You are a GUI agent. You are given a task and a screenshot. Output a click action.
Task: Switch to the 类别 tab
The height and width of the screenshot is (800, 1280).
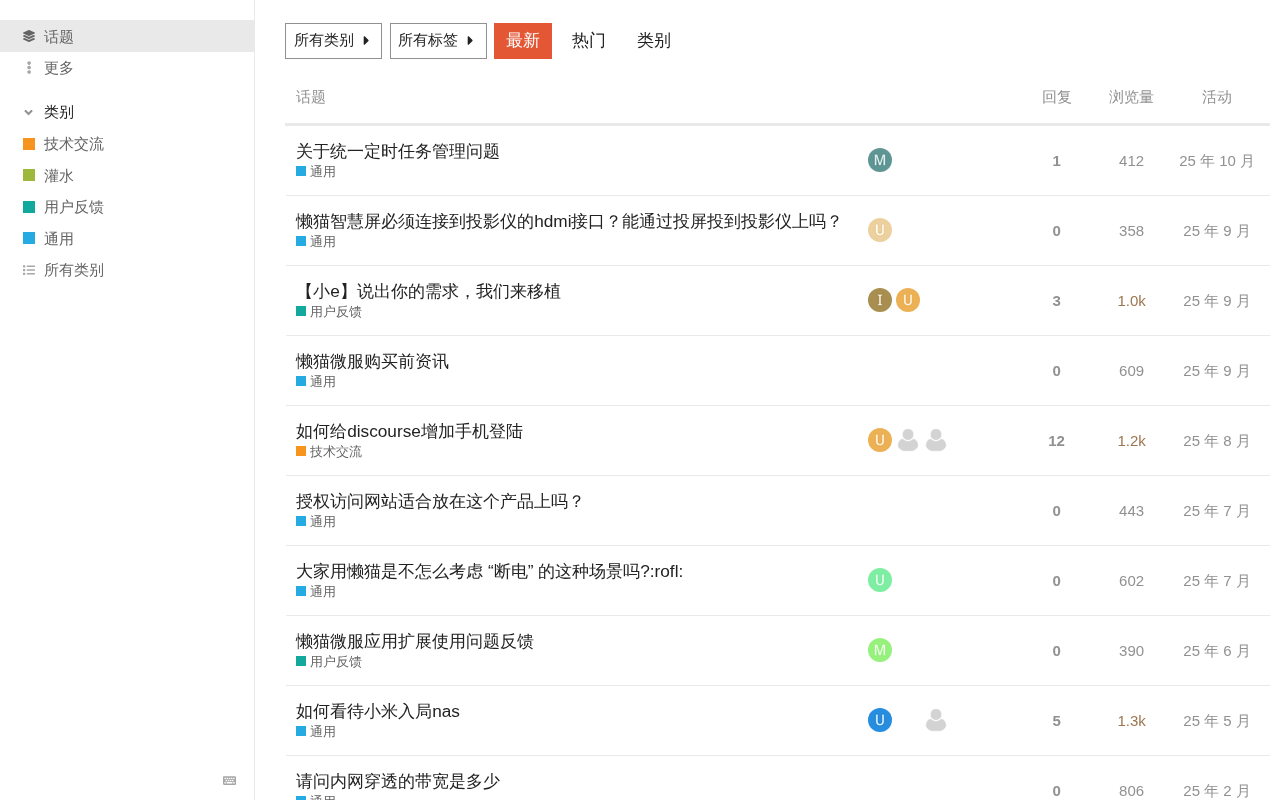(654, 41)
